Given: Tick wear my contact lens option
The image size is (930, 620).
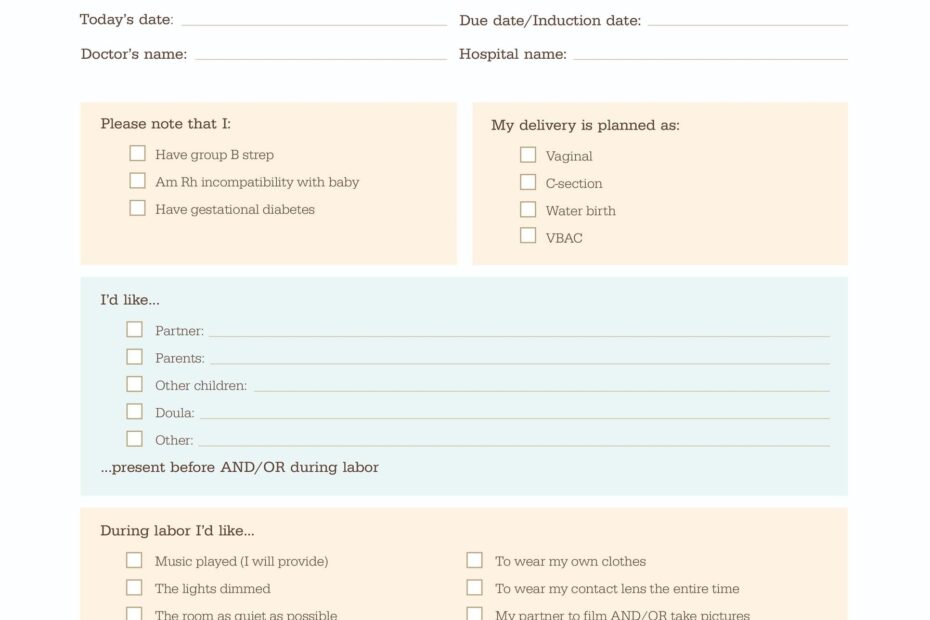Looking at the screenshot, I should coord(474,587).
